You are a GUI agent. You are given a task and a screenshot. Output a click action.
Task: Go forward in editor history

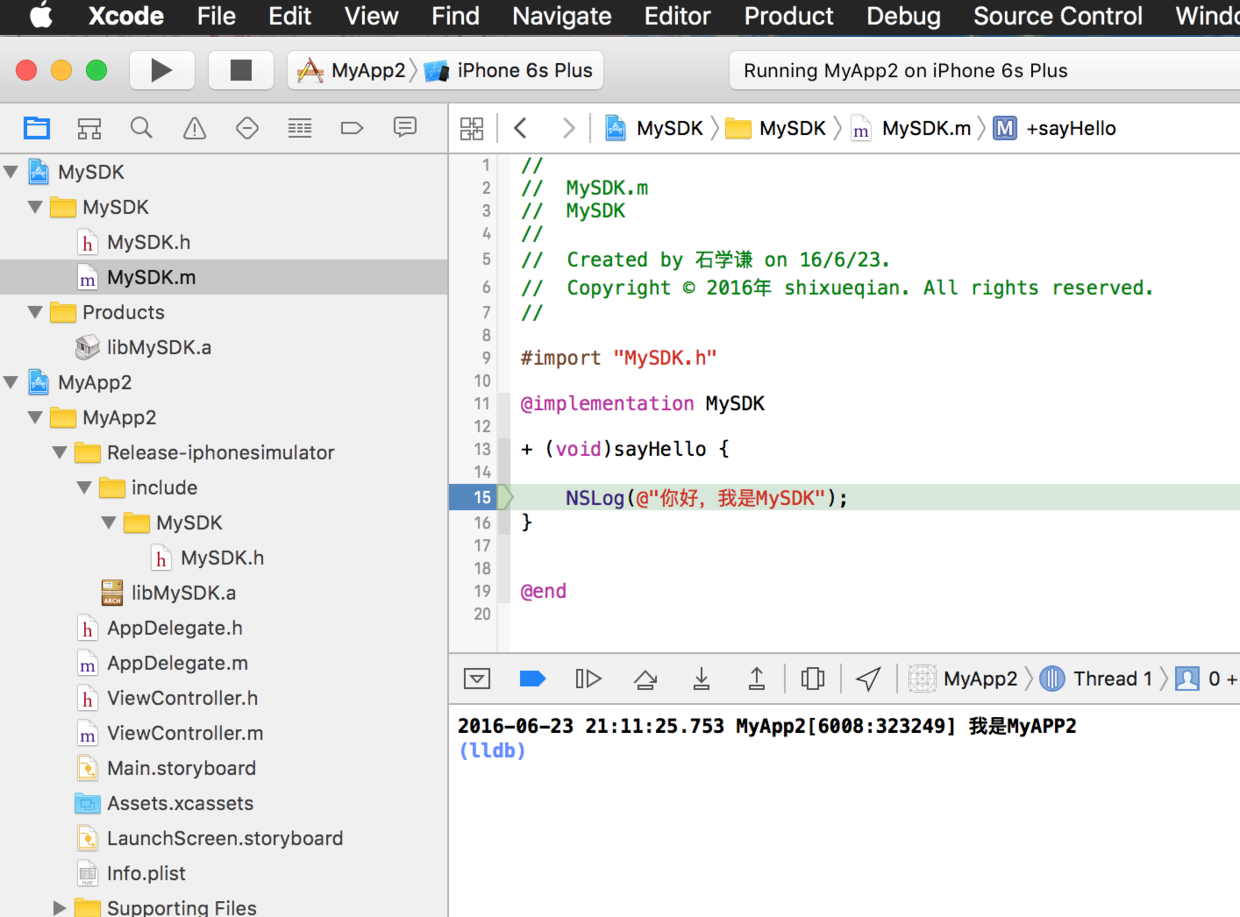click(568, 128)
